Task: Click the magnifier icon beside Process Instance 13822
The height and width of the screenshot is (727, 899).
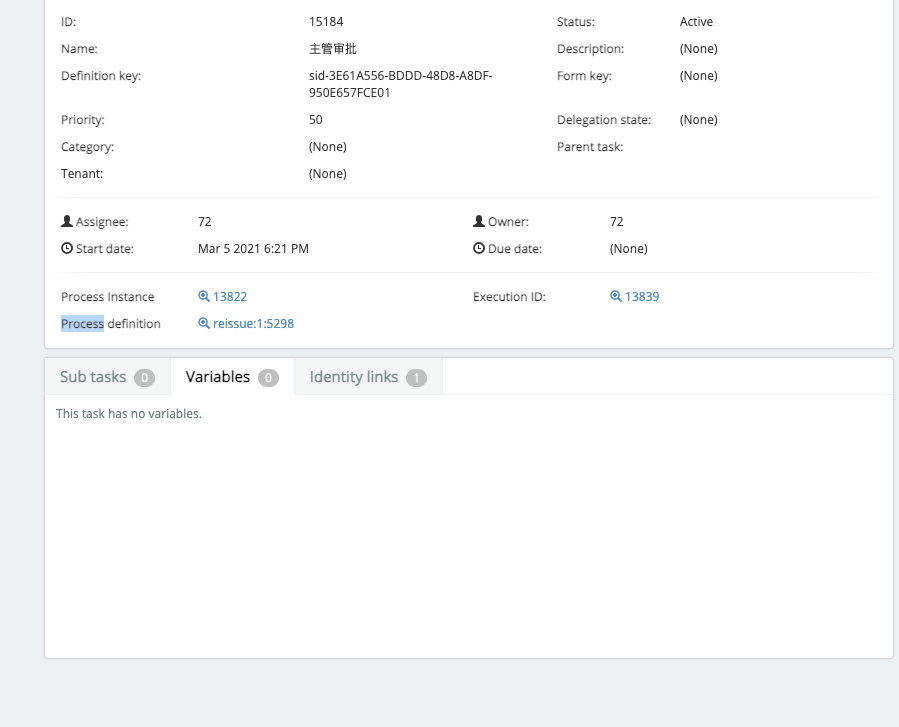Action: (x=203, y=296)
